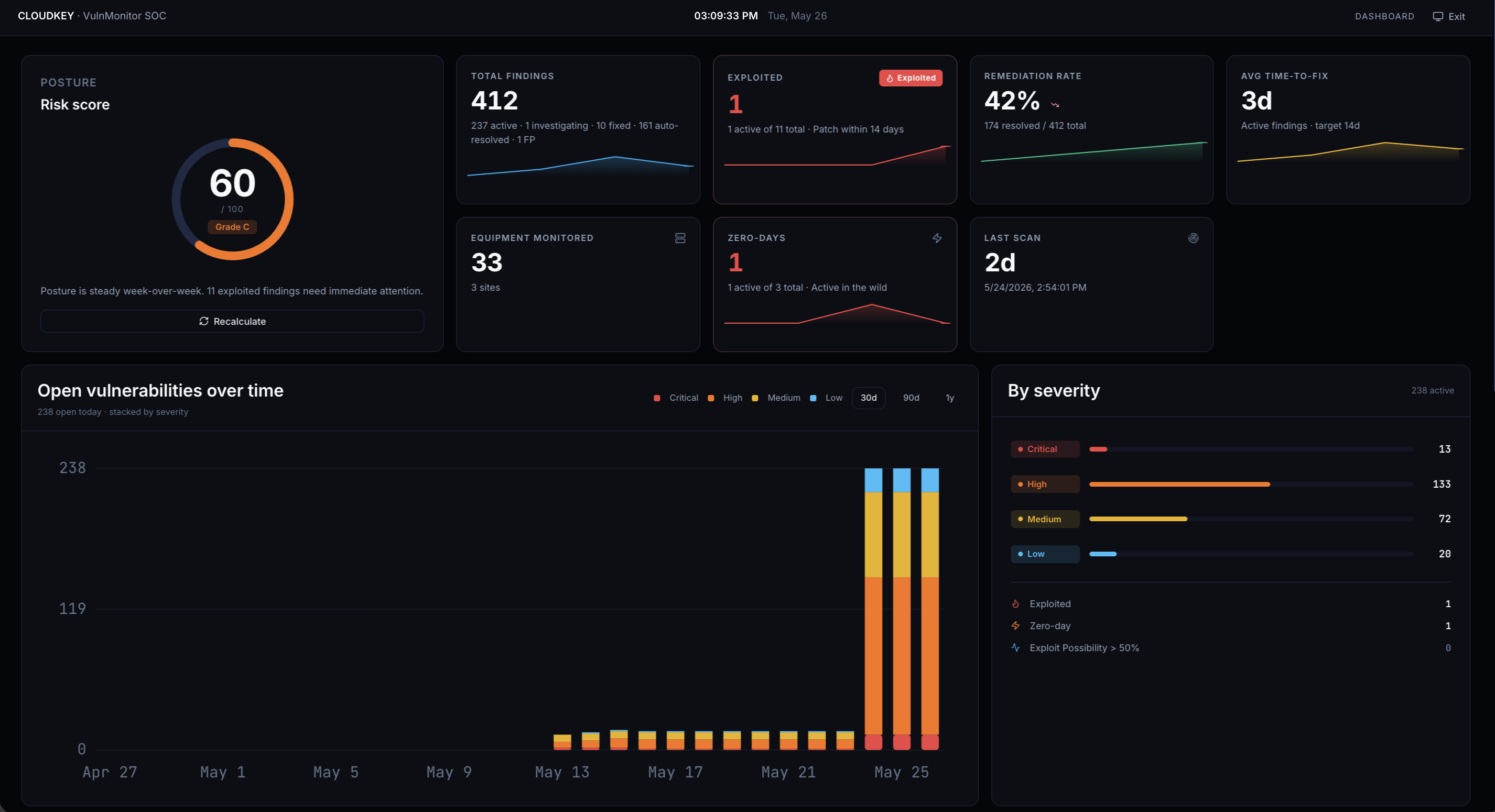Click the Grade C badge
Viewport: 1495px width, 812px height.
232,227
